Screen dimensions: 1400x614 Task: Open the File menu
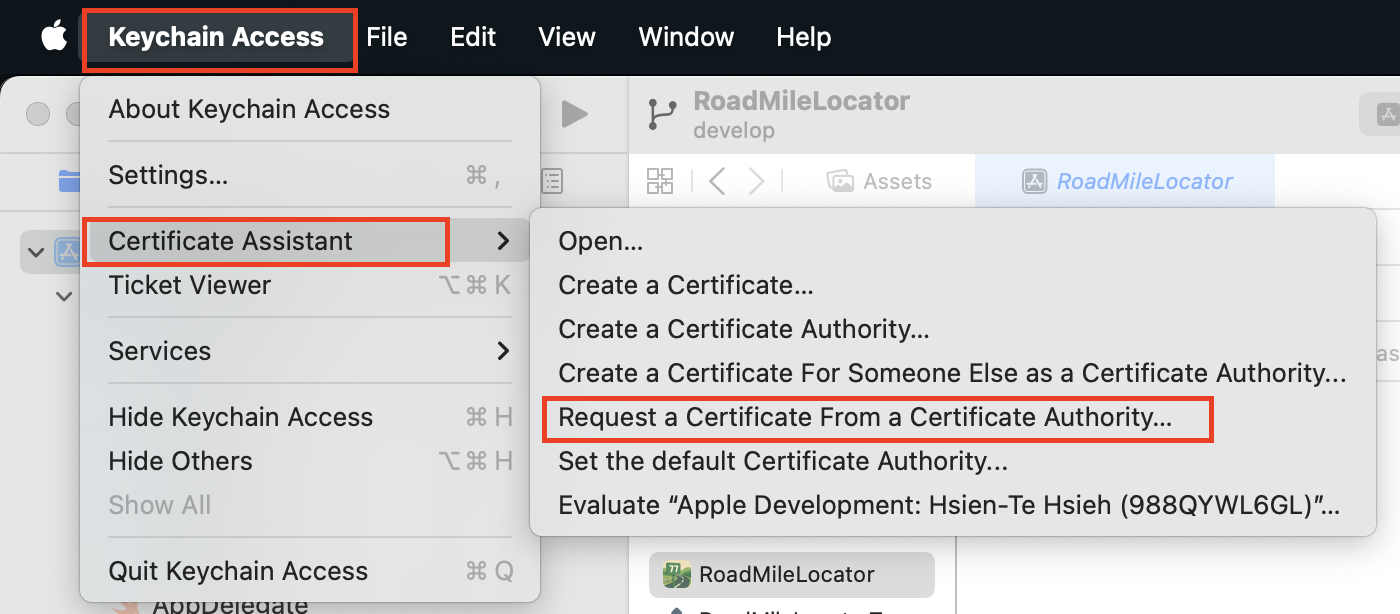[386, 37]
